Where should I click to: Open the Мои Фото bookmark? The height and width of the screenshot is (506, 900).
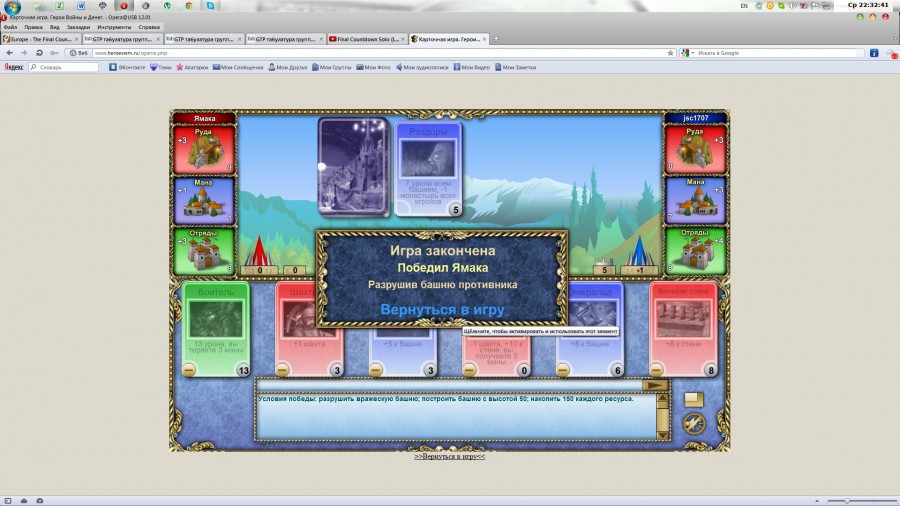(373, 67)
